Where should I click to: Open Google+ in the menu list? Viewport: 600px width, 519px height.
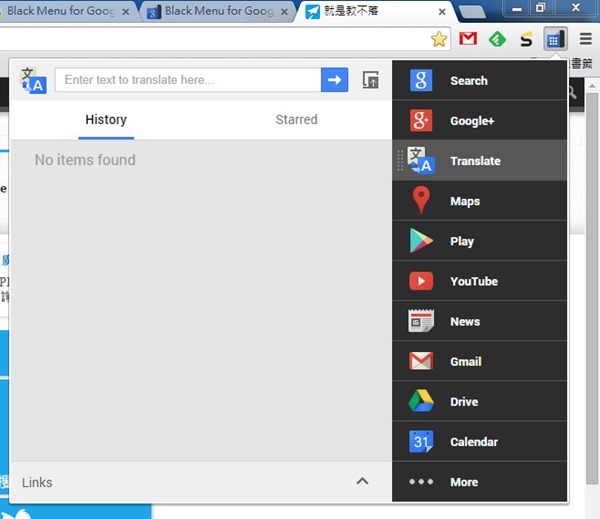coord(479,121)
